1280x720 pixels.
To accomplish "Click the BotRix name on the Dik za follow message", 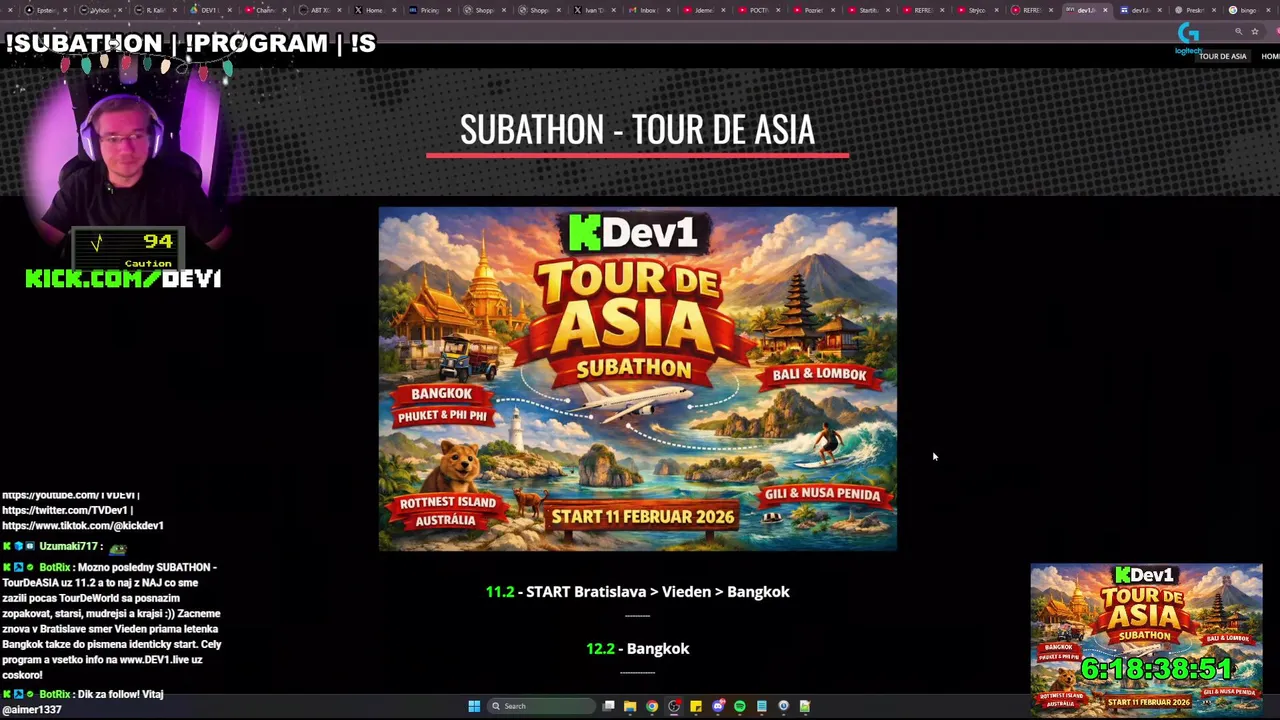I will [55, 694].
